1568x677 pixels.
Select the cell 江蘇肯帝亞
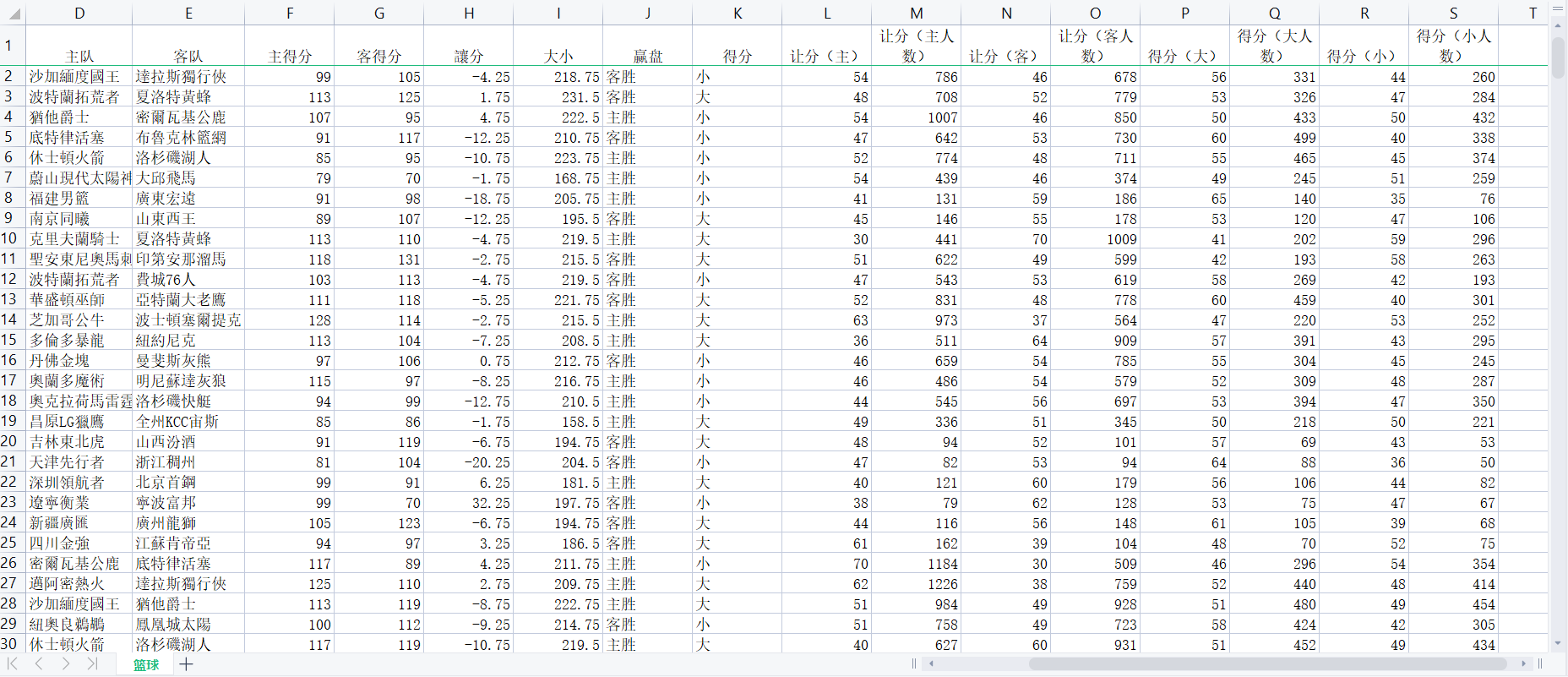[x=188, y=543]
